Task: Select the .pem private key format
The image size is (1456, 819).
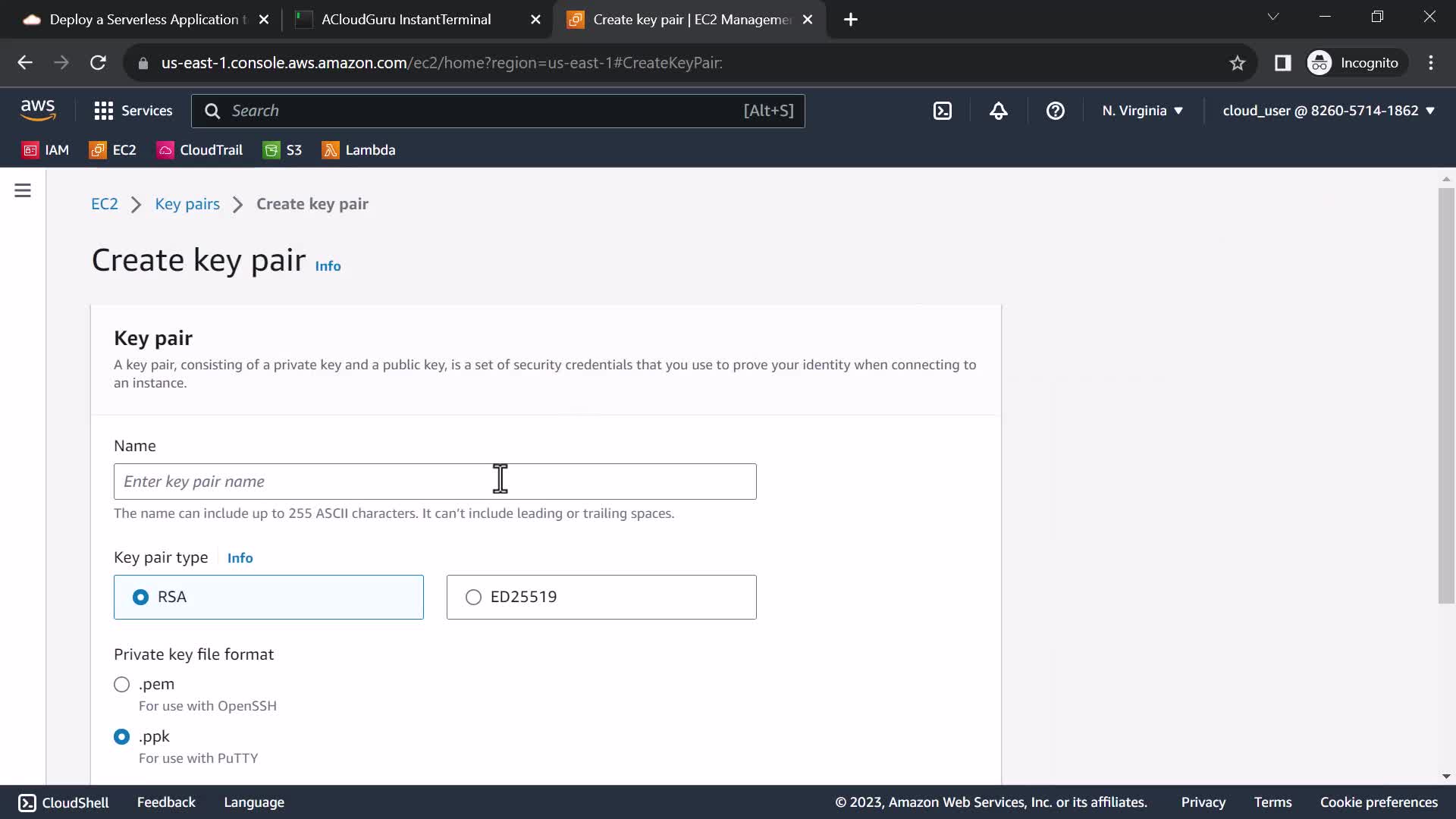Action: pyautogui.click(x=122, y=685)
